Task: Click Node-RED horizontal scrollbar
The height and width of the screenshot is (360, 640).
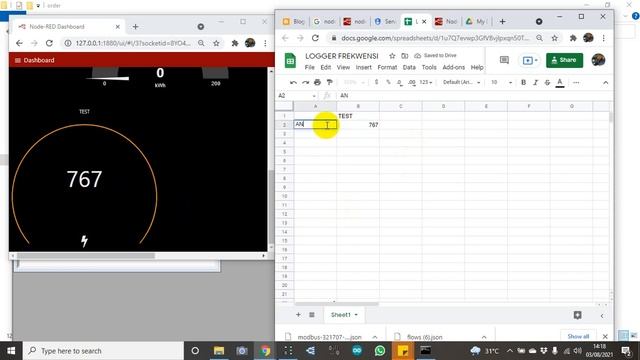Action: (x=86, y=256)
